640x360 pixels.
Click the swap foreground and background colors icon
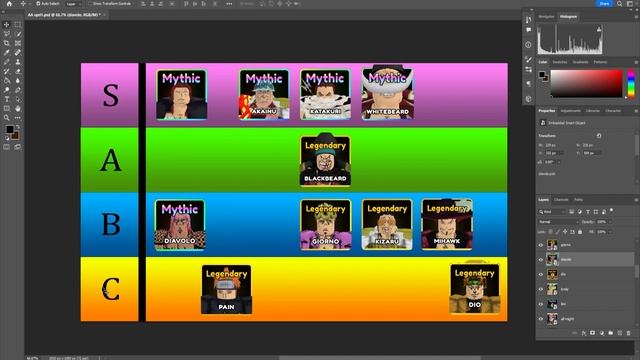18,127
